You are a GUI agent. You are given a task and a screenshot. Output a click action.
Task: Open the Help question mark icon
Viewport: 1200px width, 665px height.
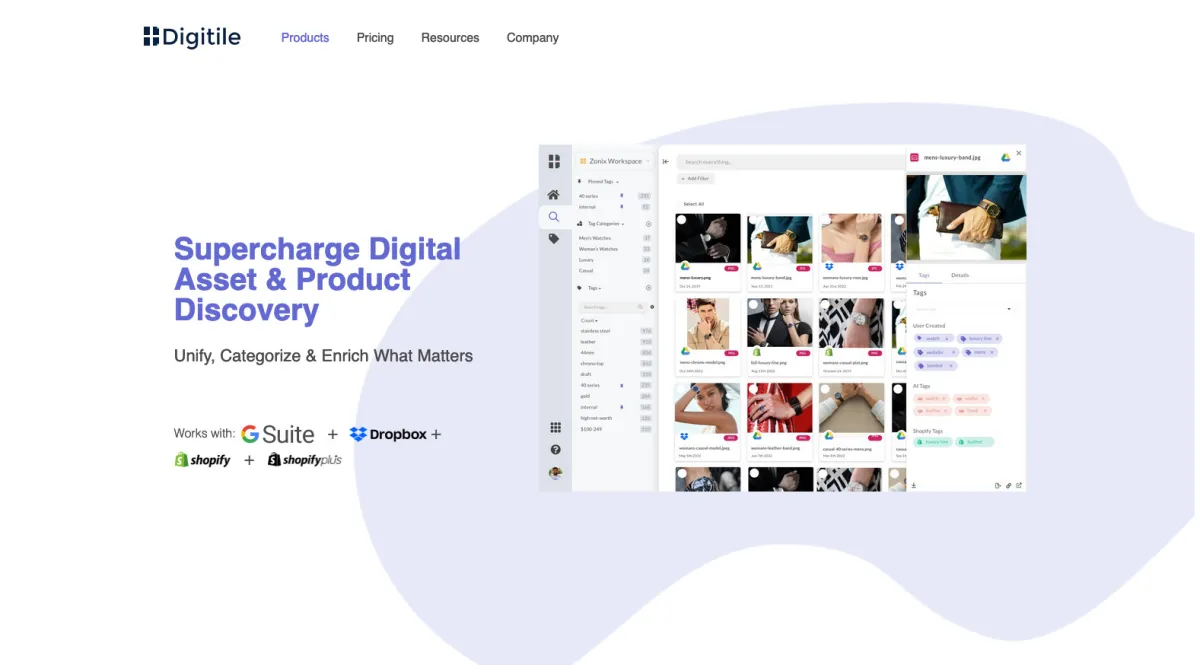click(x=555, y=449)
